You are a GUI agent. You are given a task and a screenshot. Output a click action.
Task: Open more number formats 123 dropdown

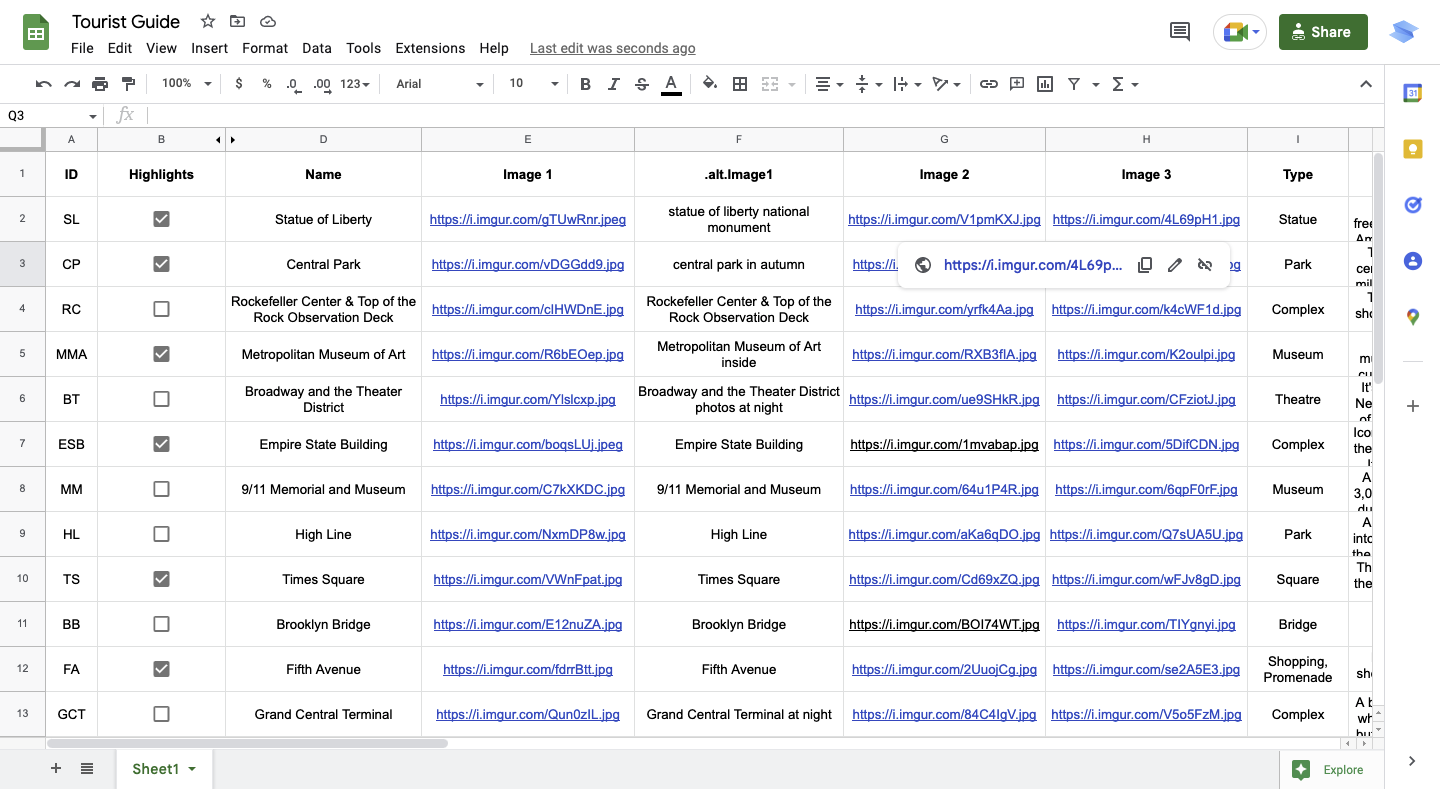(355, 84)
